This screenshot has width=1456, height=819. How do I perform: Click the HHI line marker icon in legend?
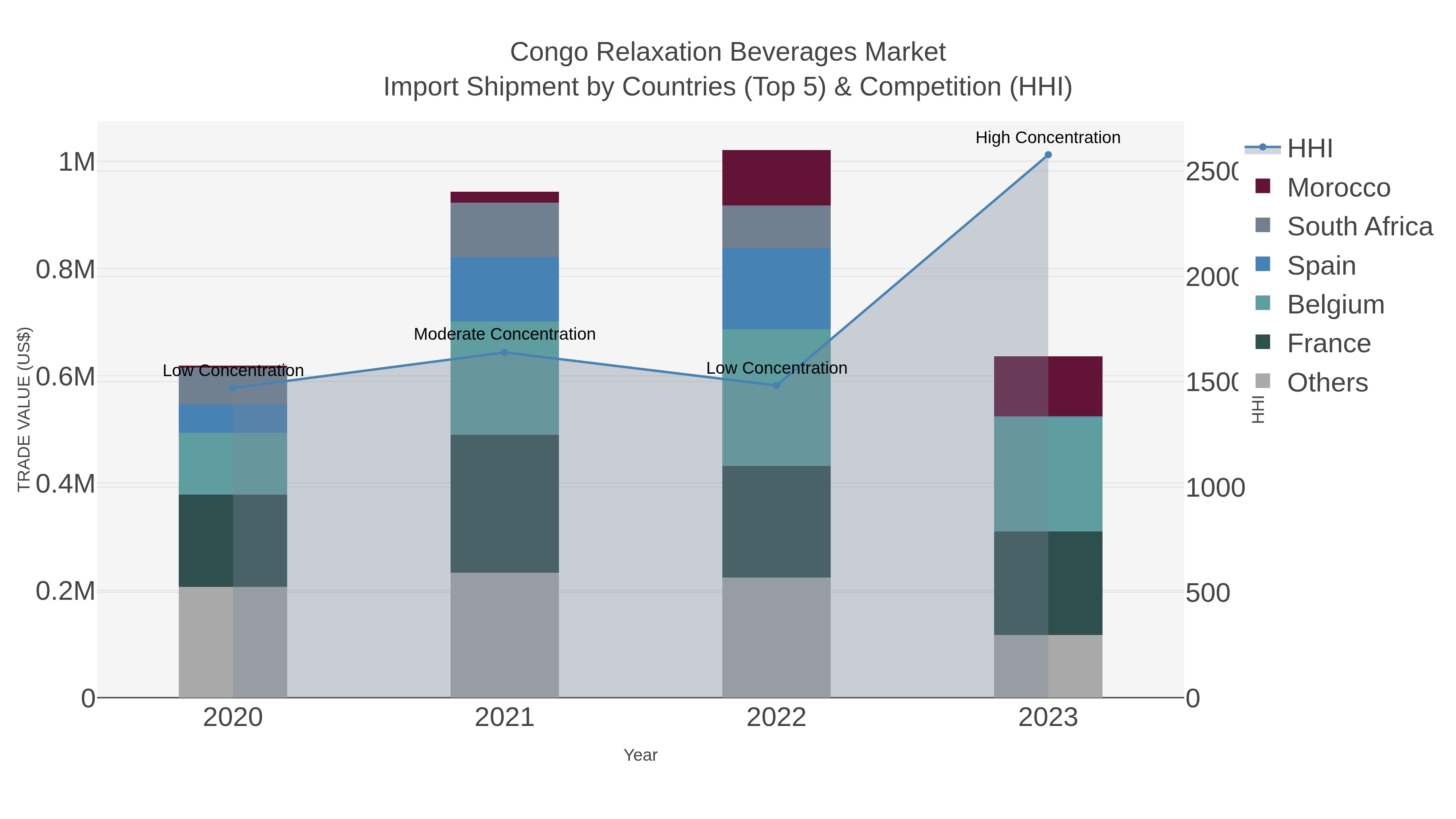(1263, 148)
